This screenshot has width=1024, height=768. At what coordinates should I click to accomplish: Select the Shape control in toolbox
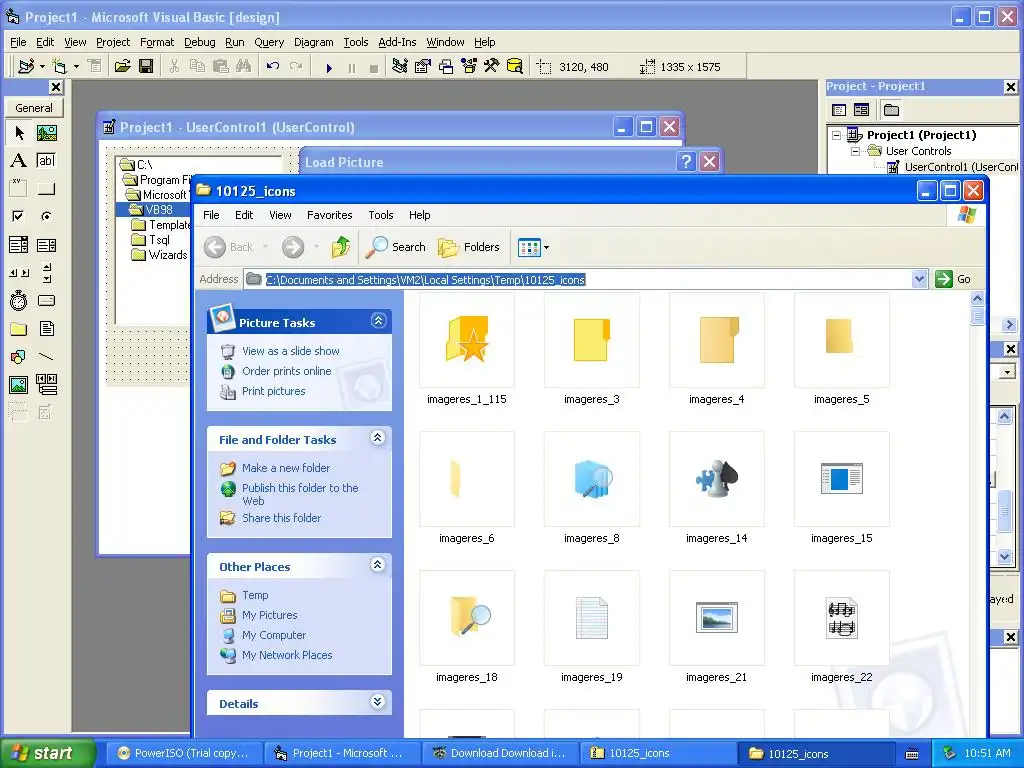click(18, 357)
